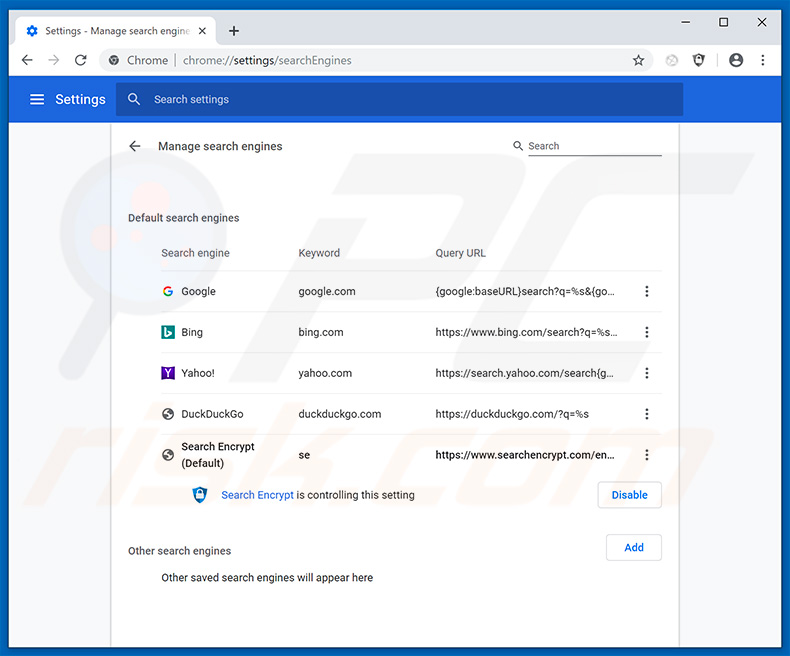
Task: Open more actions for Bing search engine
Action: [647, 332]
